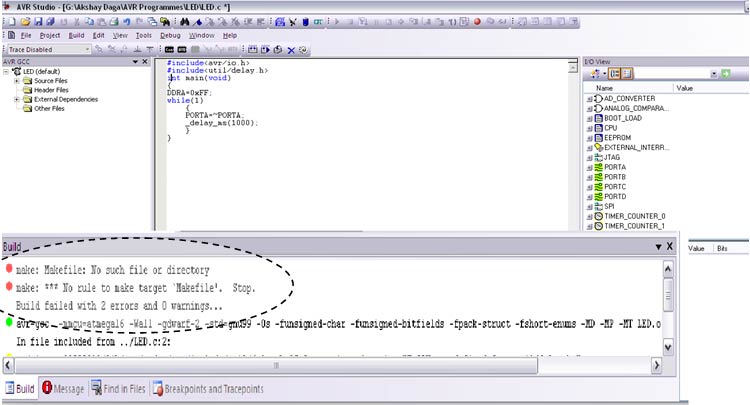Copy selection using the toolbar copy icon

89,22
